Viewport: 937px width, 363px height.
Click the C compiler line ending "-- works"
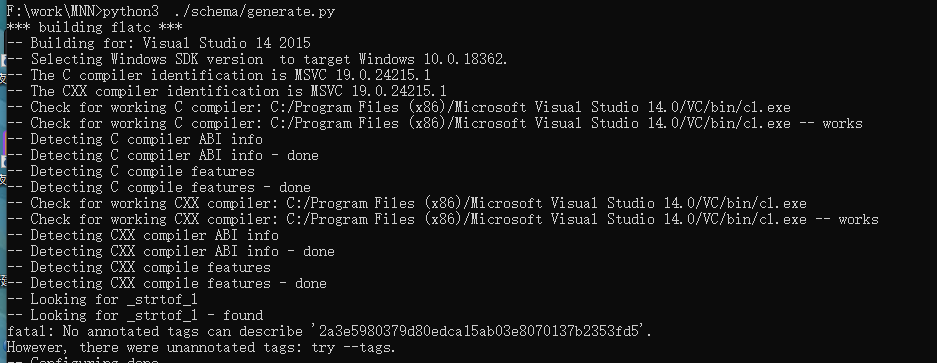tap(434, 124)
